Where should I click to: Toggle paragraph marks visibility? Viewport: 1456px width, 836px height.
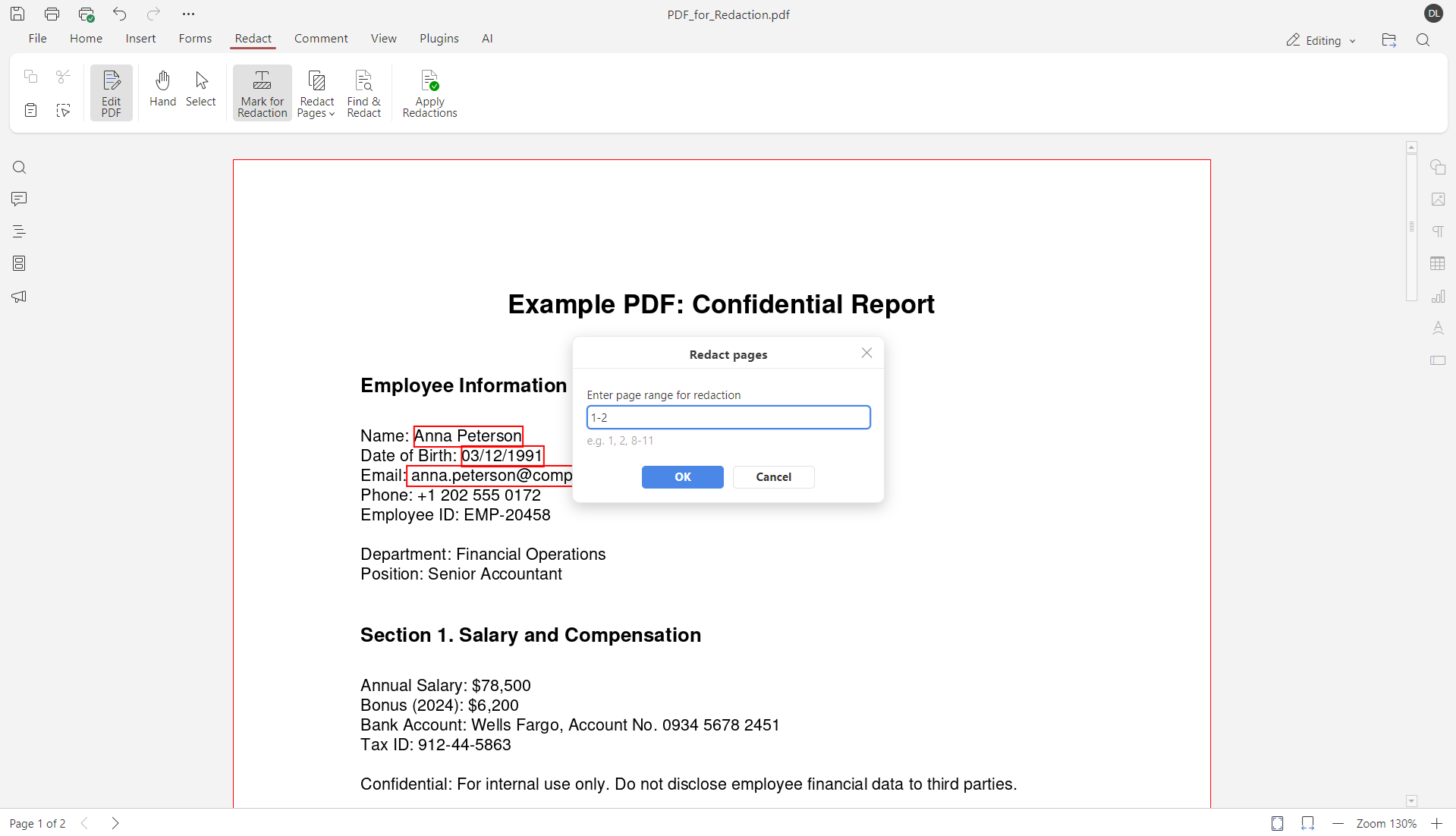(x=1439, y=231)
